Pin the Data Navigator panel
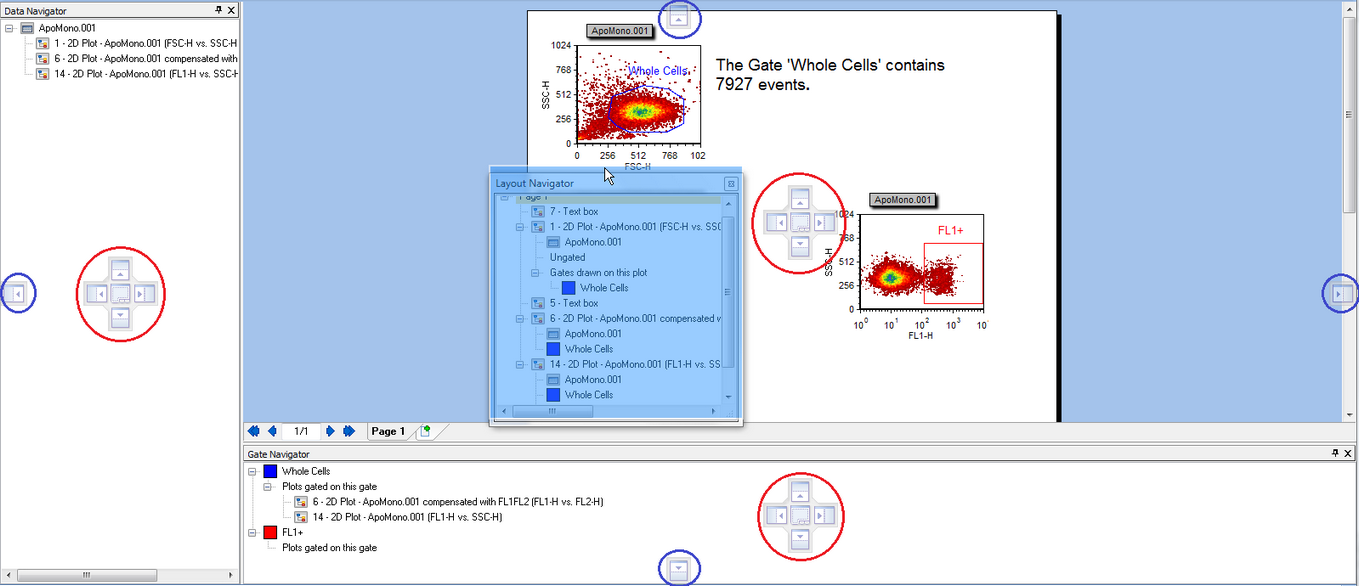This screenshot has width=1359, height=586. (220, 9)
